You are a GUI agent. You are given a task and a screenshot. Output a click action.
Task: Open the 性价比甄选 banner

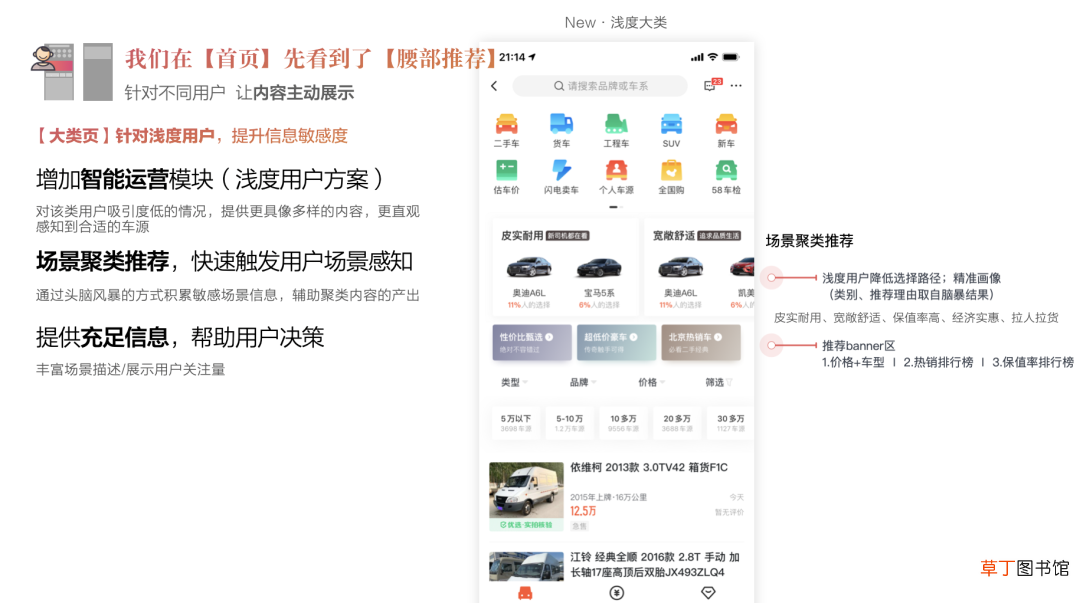[x=532, y=343]
